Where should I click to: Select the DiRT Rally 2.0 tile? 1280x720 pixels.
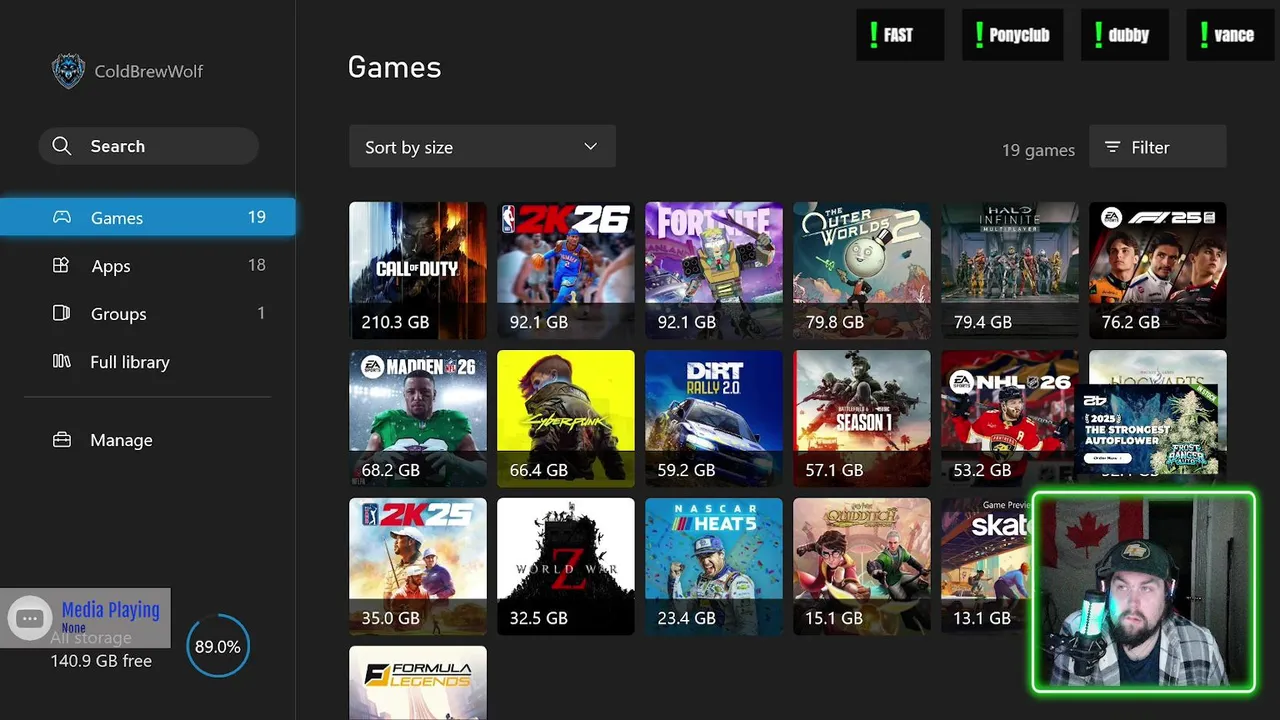[x=714, y=418]
